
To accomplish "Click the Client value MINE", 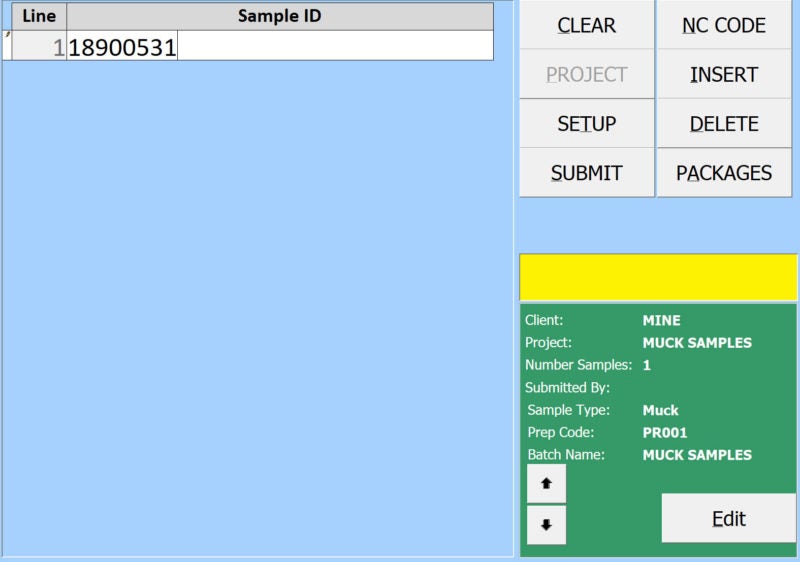I will point(661,320).
